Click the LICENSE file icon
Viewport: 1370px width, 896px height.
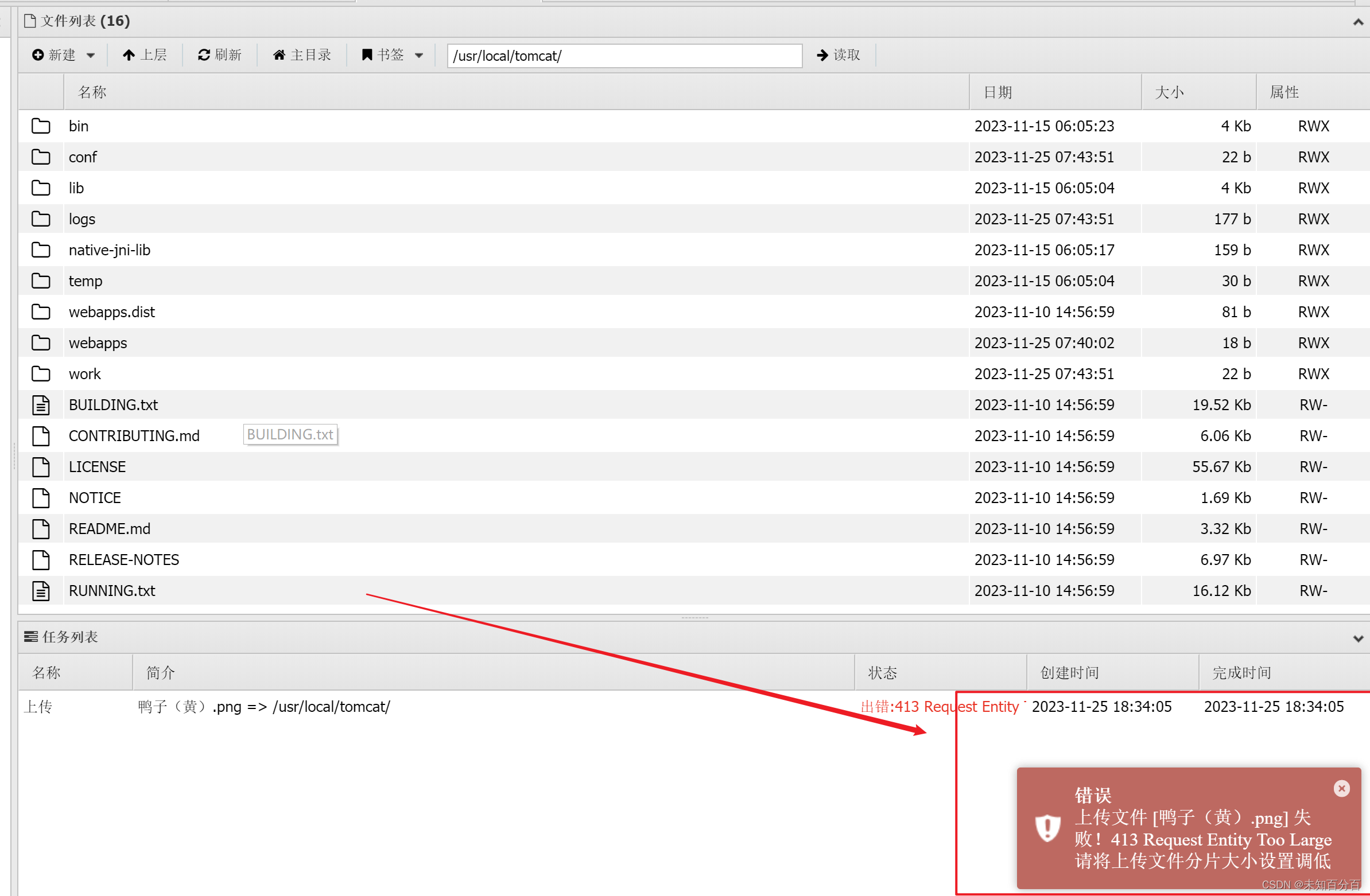(40, 468)
